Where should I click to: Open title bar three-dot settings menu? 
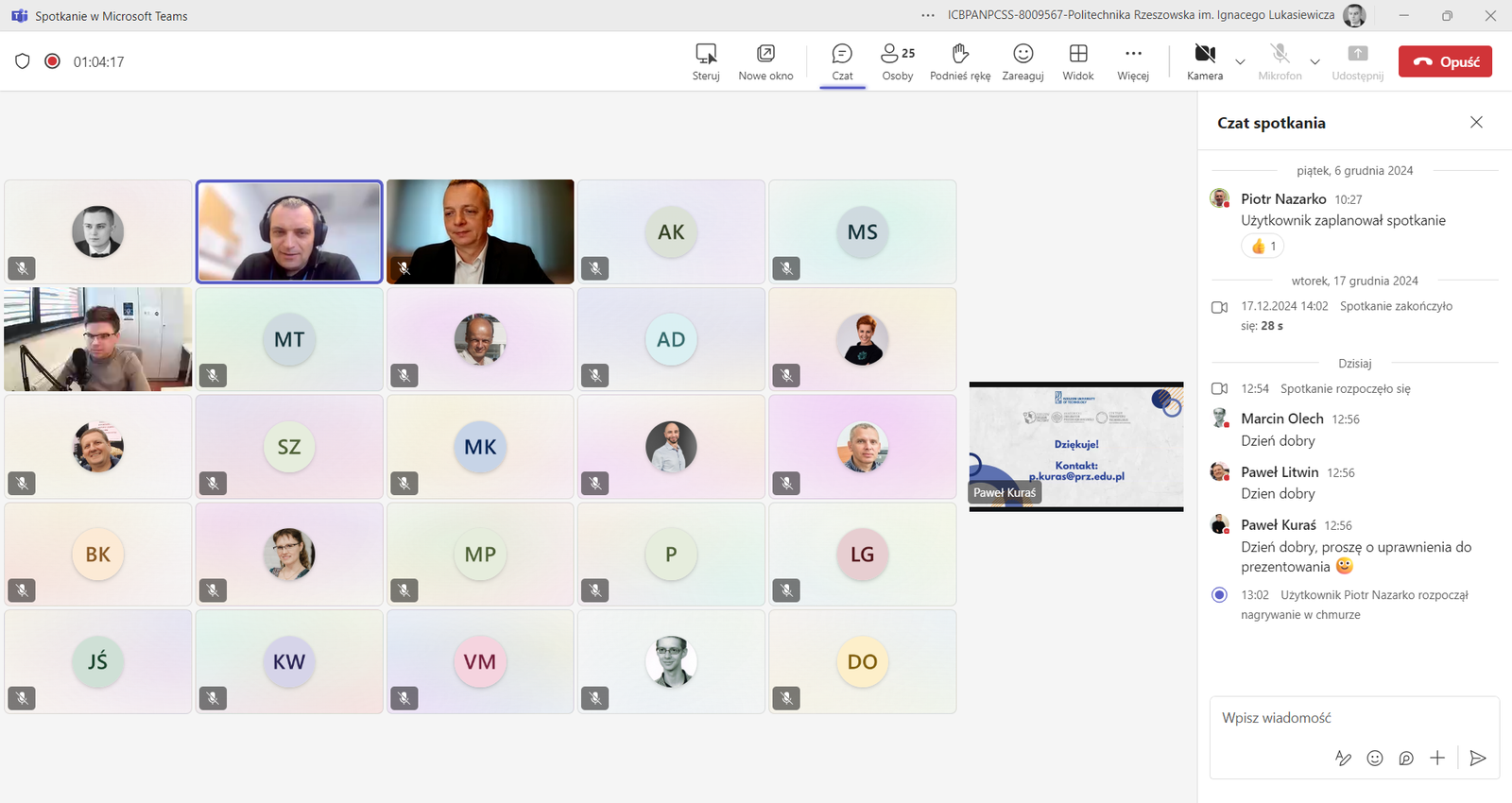pyautogui.click(x=928, y=15)
